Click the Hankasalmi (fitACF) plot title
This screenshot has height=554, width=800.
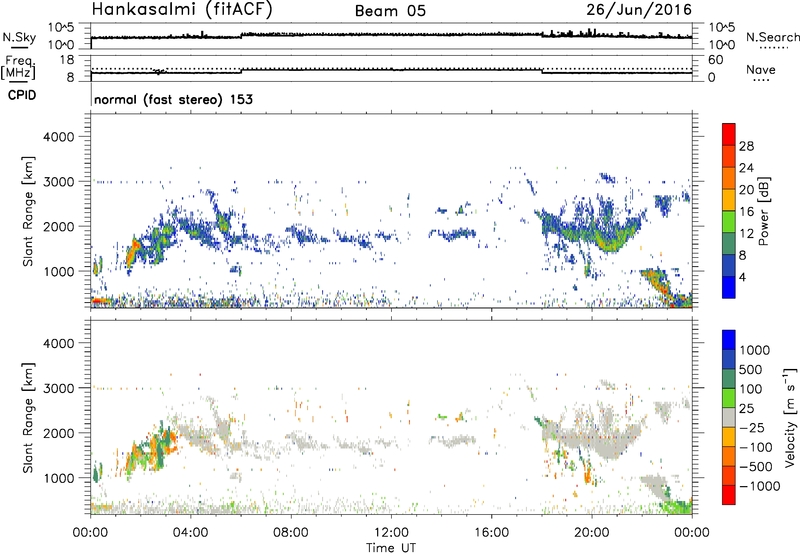click(182, 10)
